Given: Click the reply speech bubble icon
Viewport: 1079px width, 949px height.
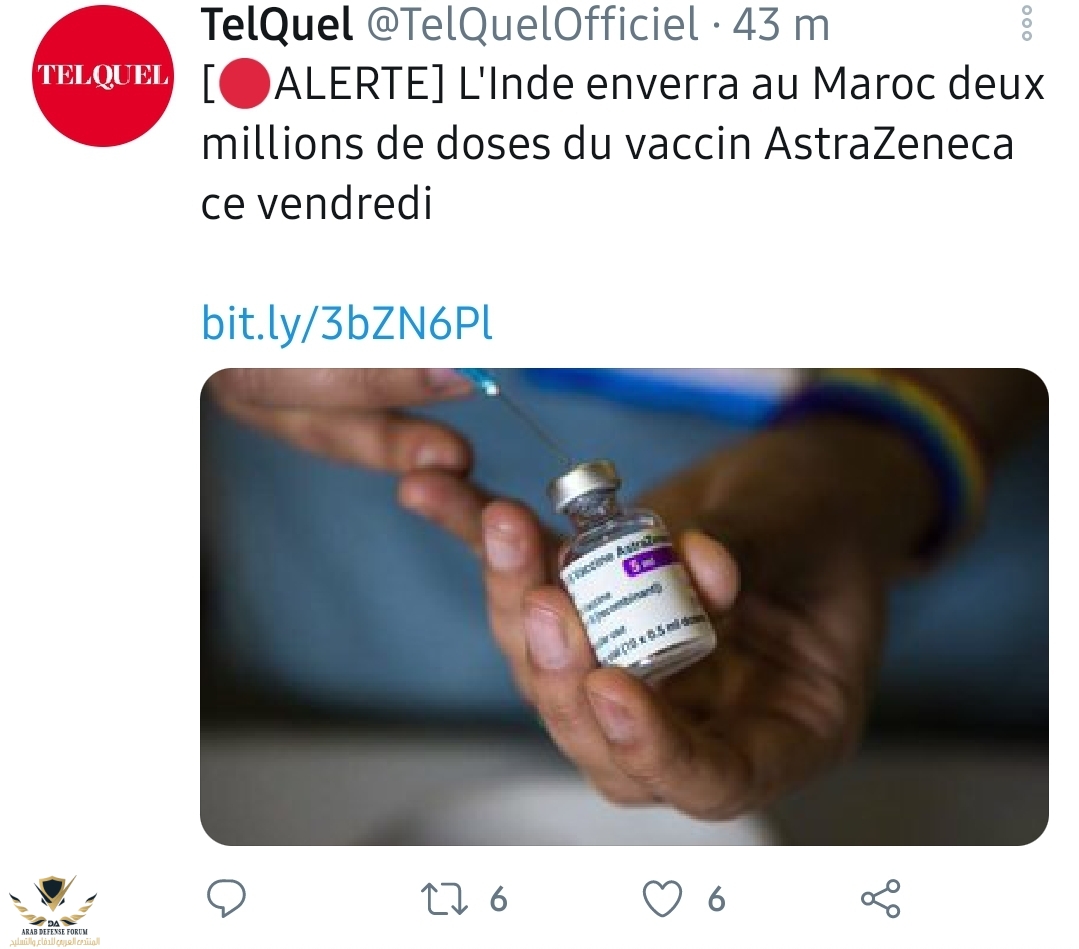Looking at the screenshot, I should pos(226,898).
